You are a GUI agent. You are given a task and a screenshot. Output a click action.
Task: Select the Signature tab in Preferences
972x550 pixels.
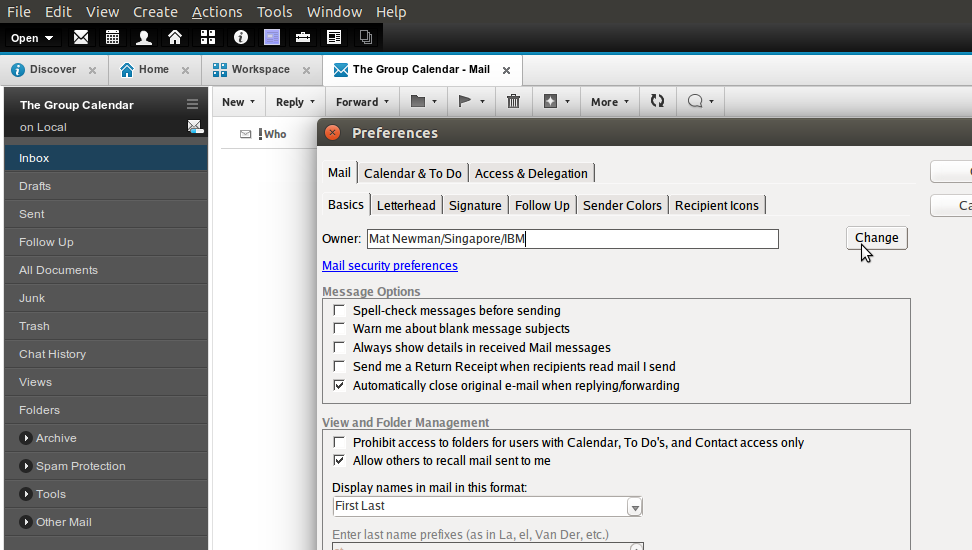click(475, 205)
